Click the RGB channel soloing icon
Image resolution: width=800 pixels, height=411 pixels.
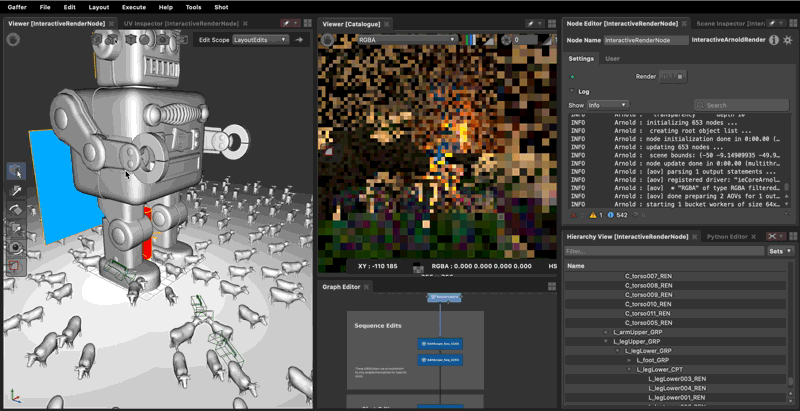(x=471, y=40)
